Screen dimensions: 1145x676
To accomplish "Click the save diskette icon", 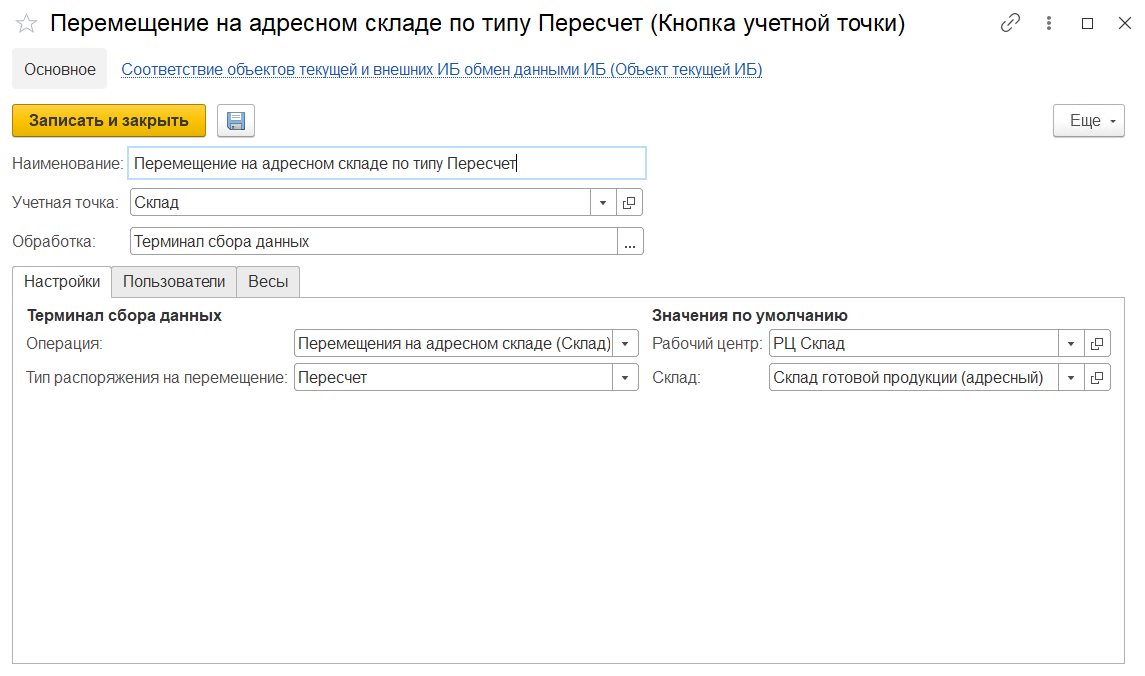I will tap(236, 121).
